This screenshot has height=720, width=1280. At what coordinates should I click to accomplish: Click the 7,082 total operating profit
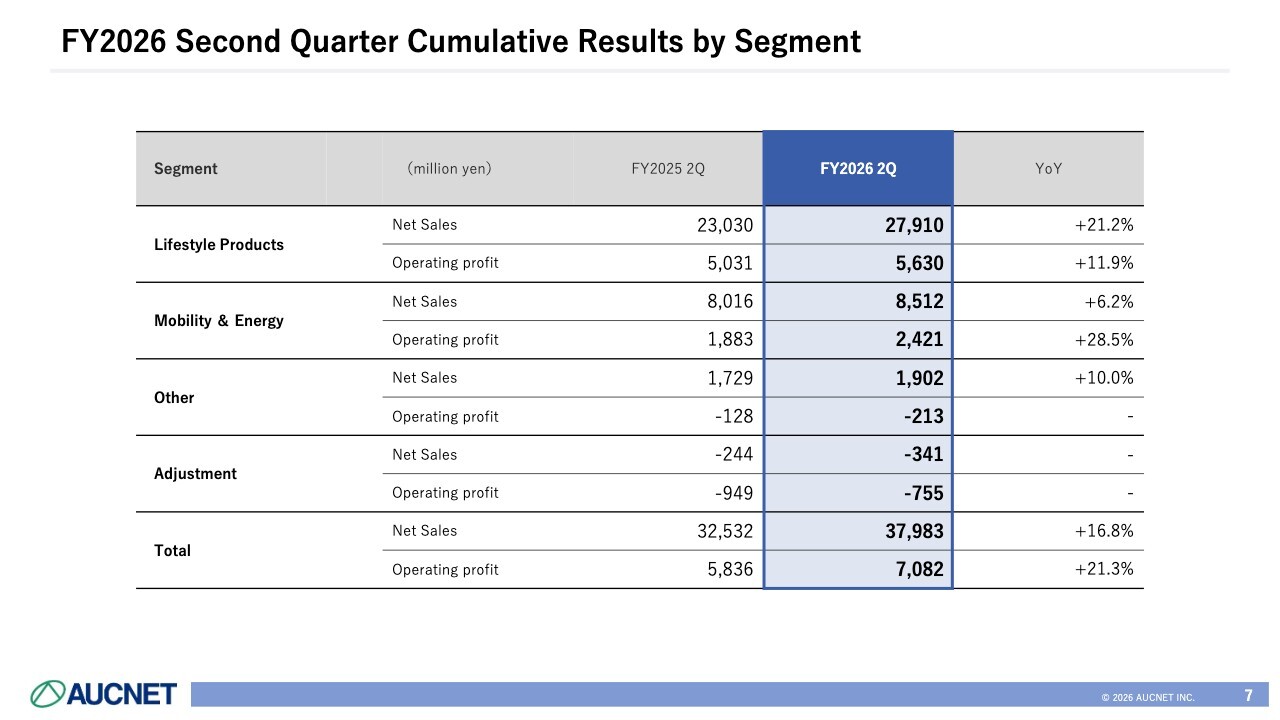tap(919, 570)
